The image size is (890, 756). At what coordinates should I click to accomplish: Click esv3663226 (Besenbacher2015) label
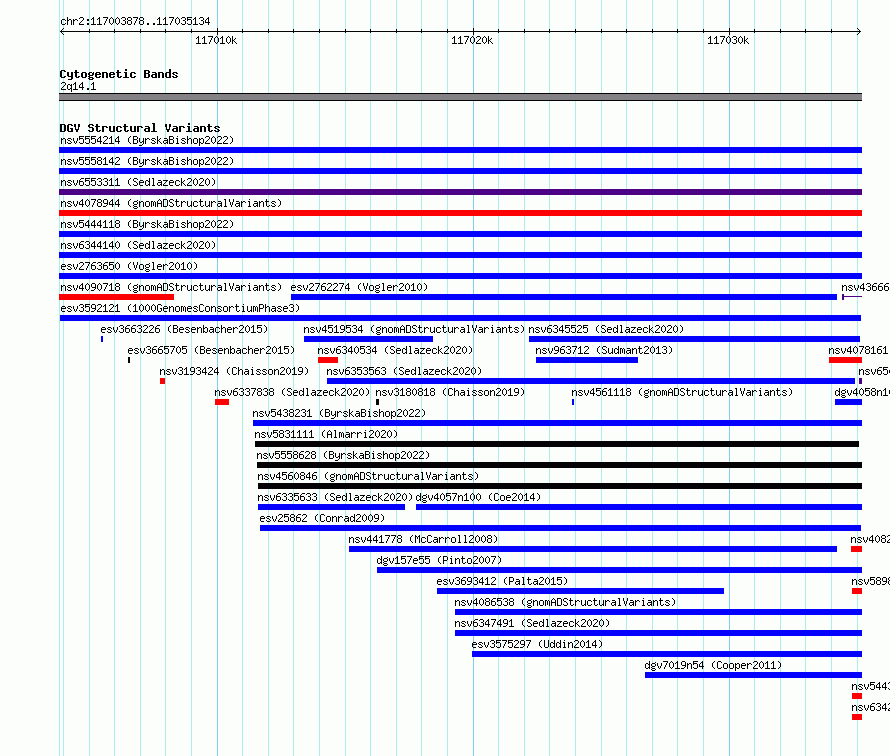pyautogui.click(x=184, y=329)
